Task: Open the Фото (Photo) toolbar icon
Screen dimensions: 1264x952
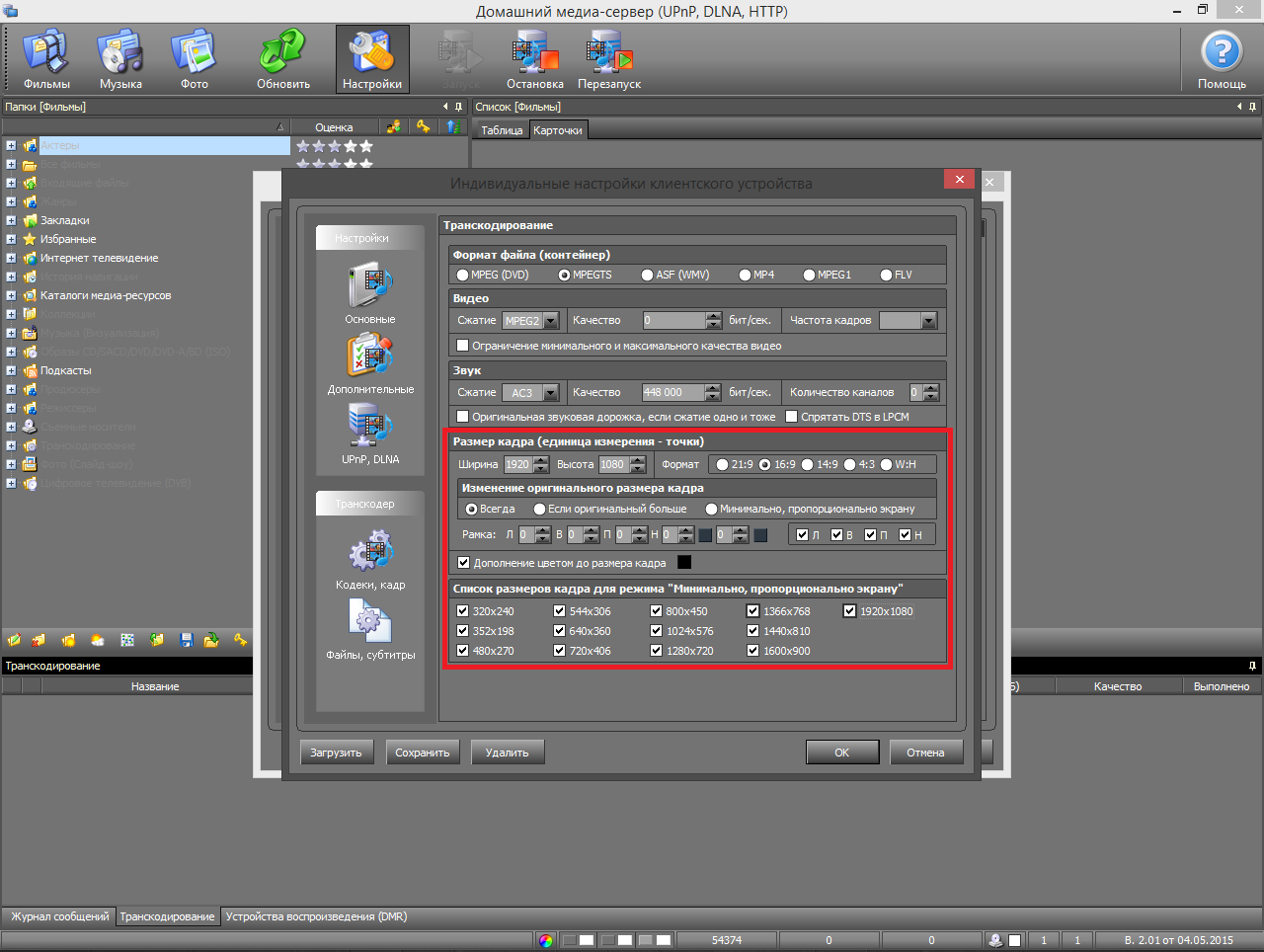Action: [x=195, y=59]
